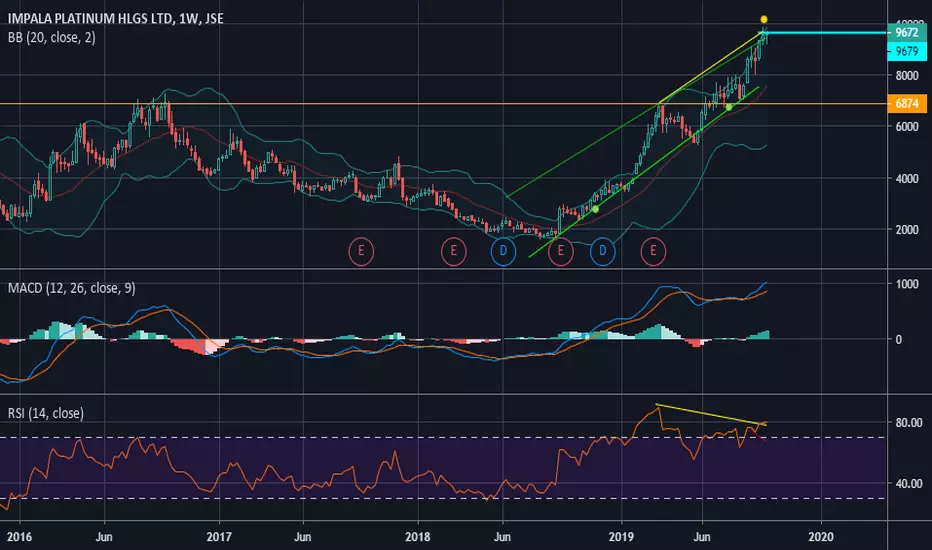
Task: Click the cyan 9679 price label
Action: point(907,52)
